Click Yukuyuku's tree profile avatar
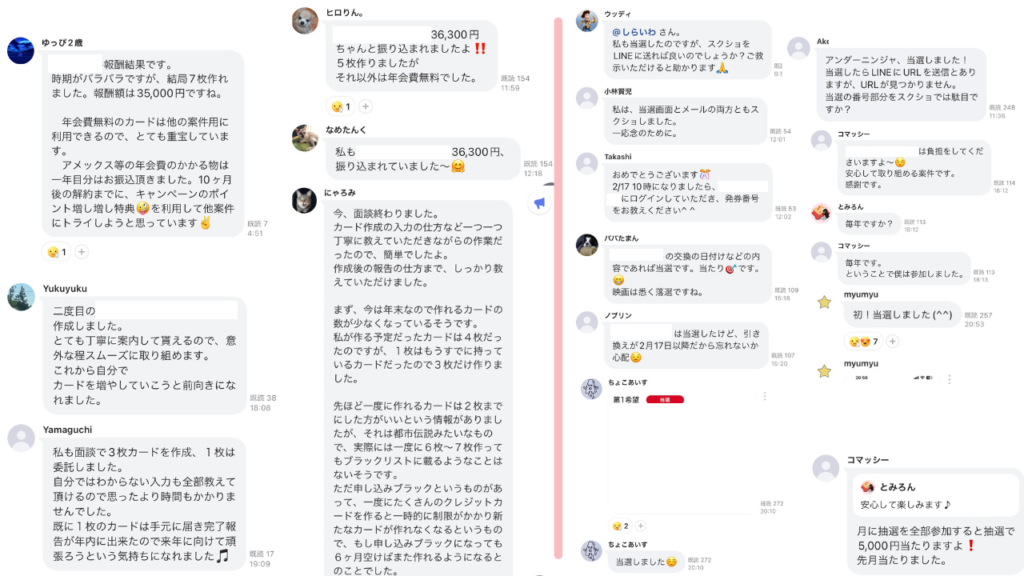The height and width of the screenshot is (576, 1024). (21, 296)
